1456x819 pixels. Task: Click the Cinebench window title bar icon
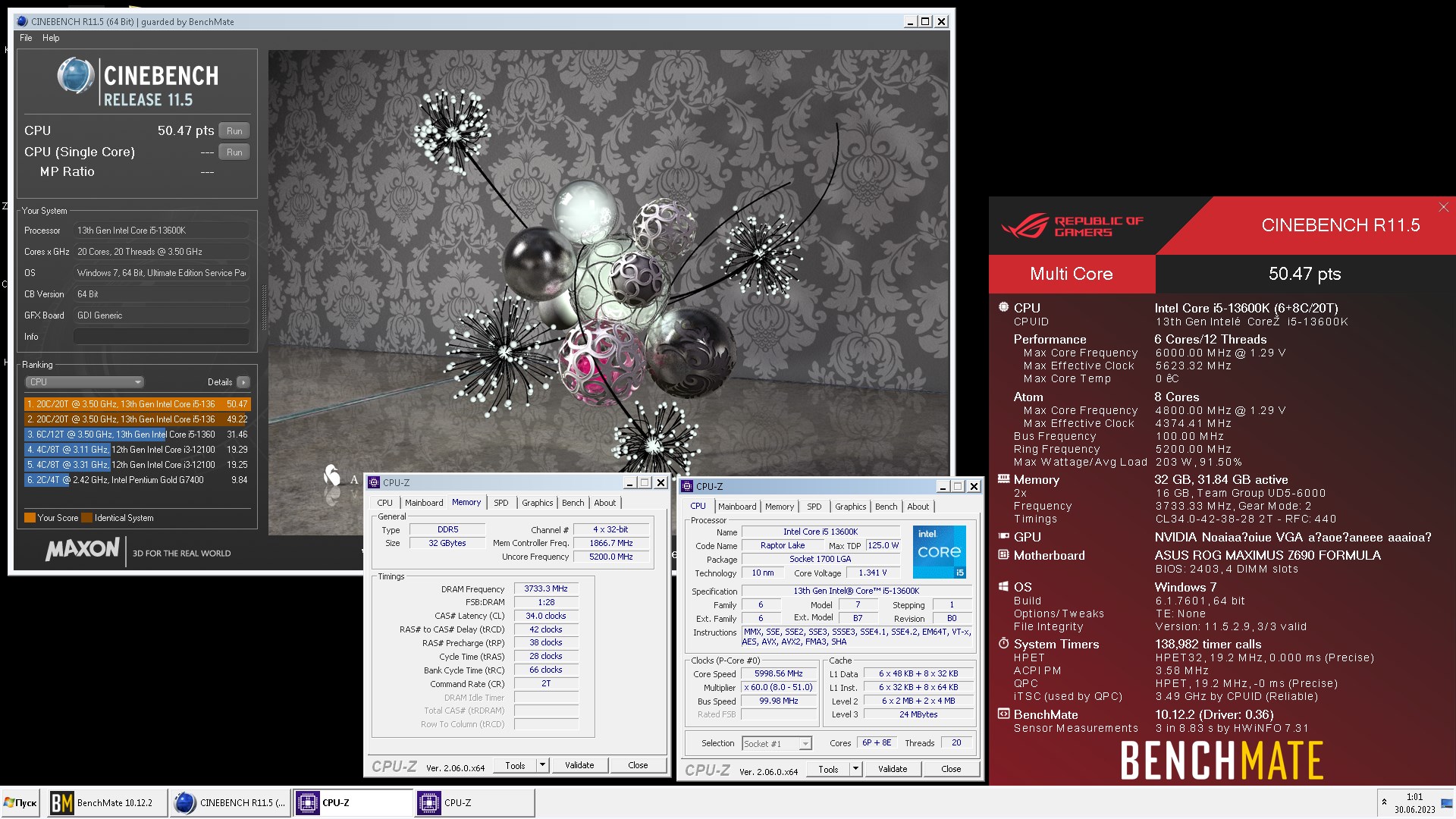click(x=22, y=22)
